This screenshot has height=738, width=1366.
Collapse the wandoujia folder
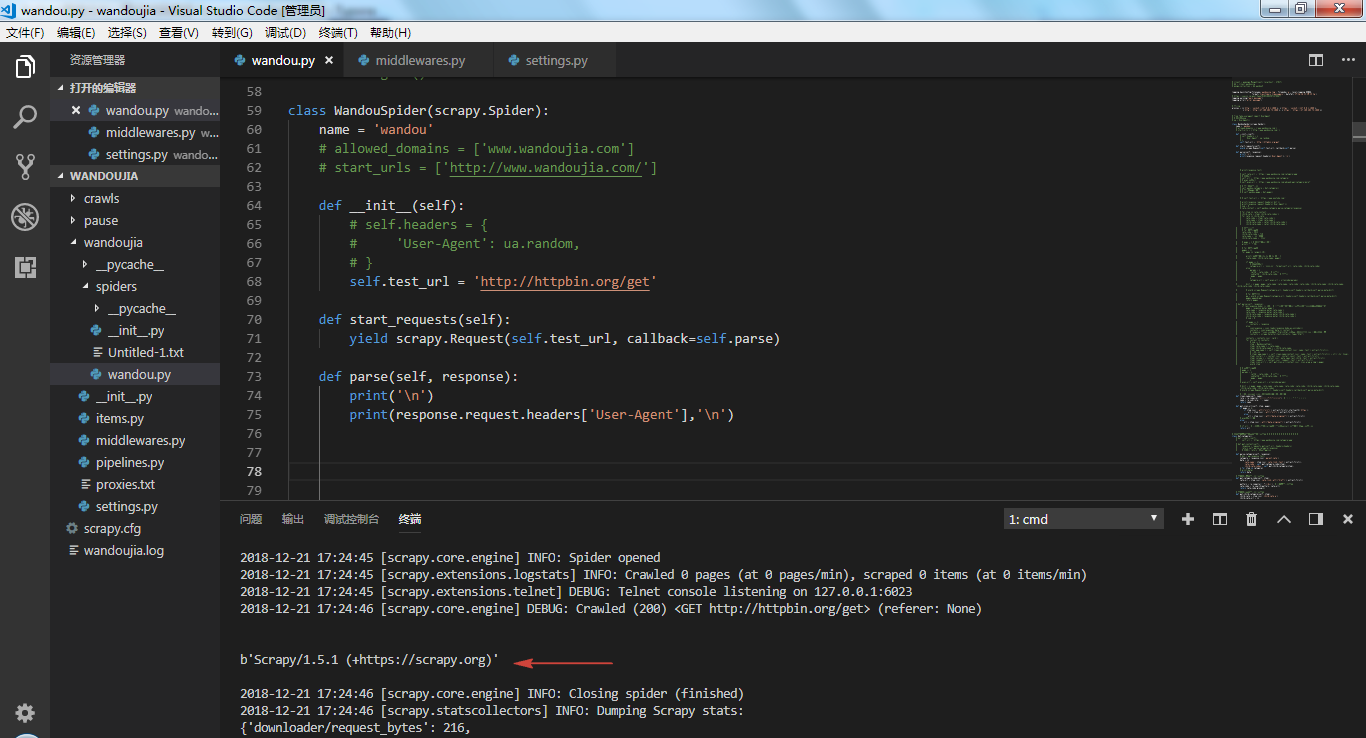pos(135,242)
